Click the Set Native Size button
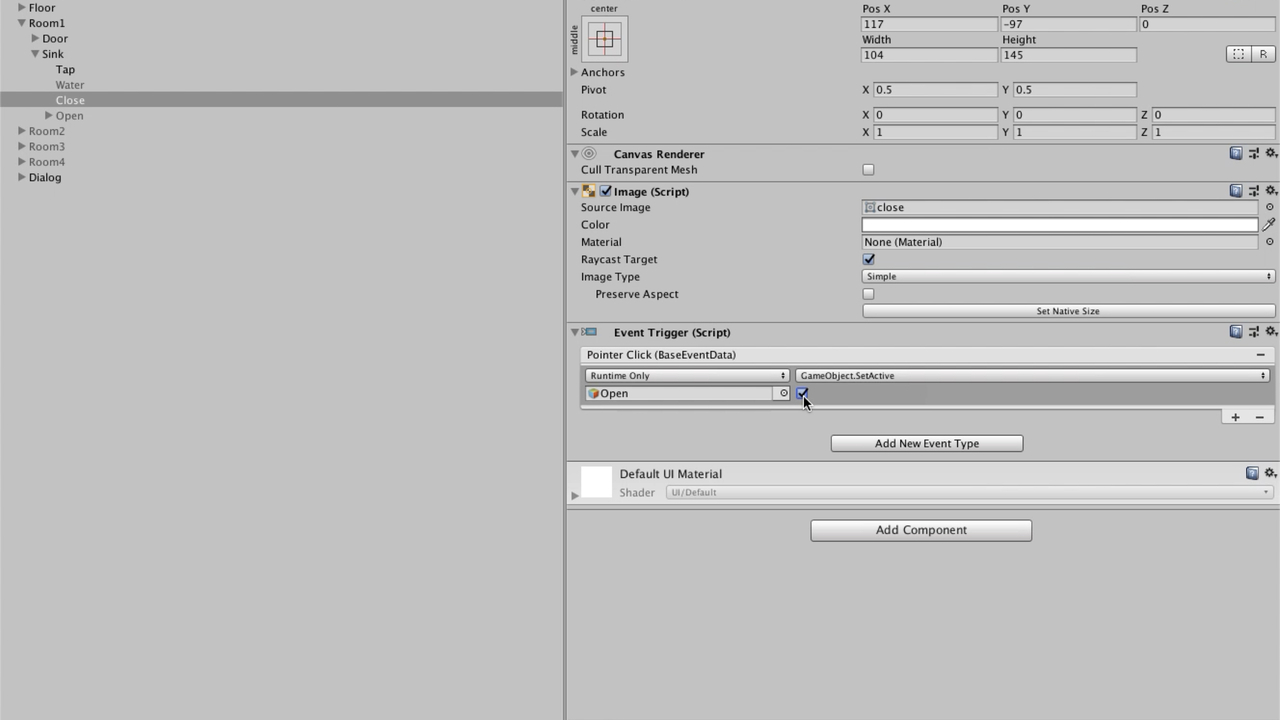The height and width of the screenshot is (720, 1280). click(x=1067, y=311)
